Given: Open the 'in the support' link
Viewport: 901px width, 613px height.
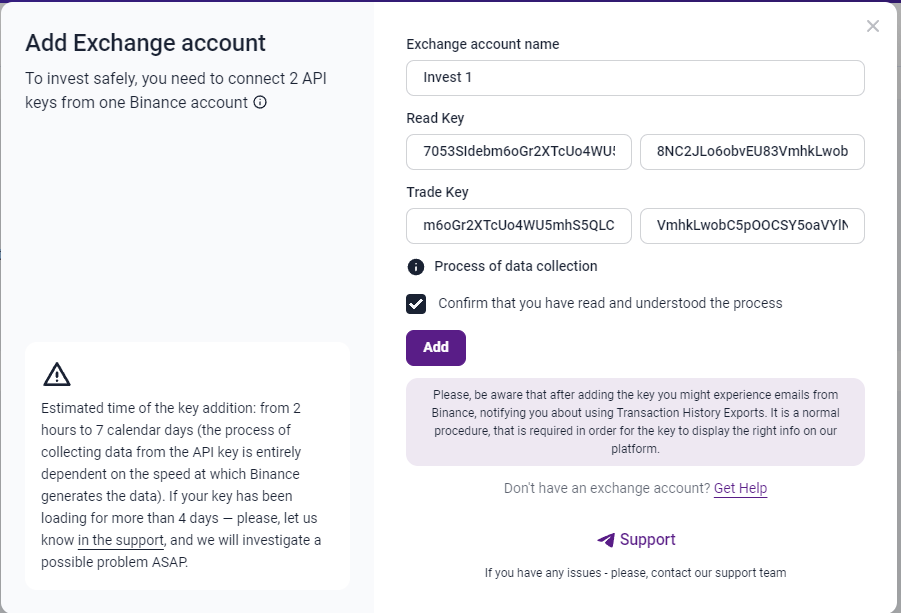Looking at the screenshot, I should point(121,541).
